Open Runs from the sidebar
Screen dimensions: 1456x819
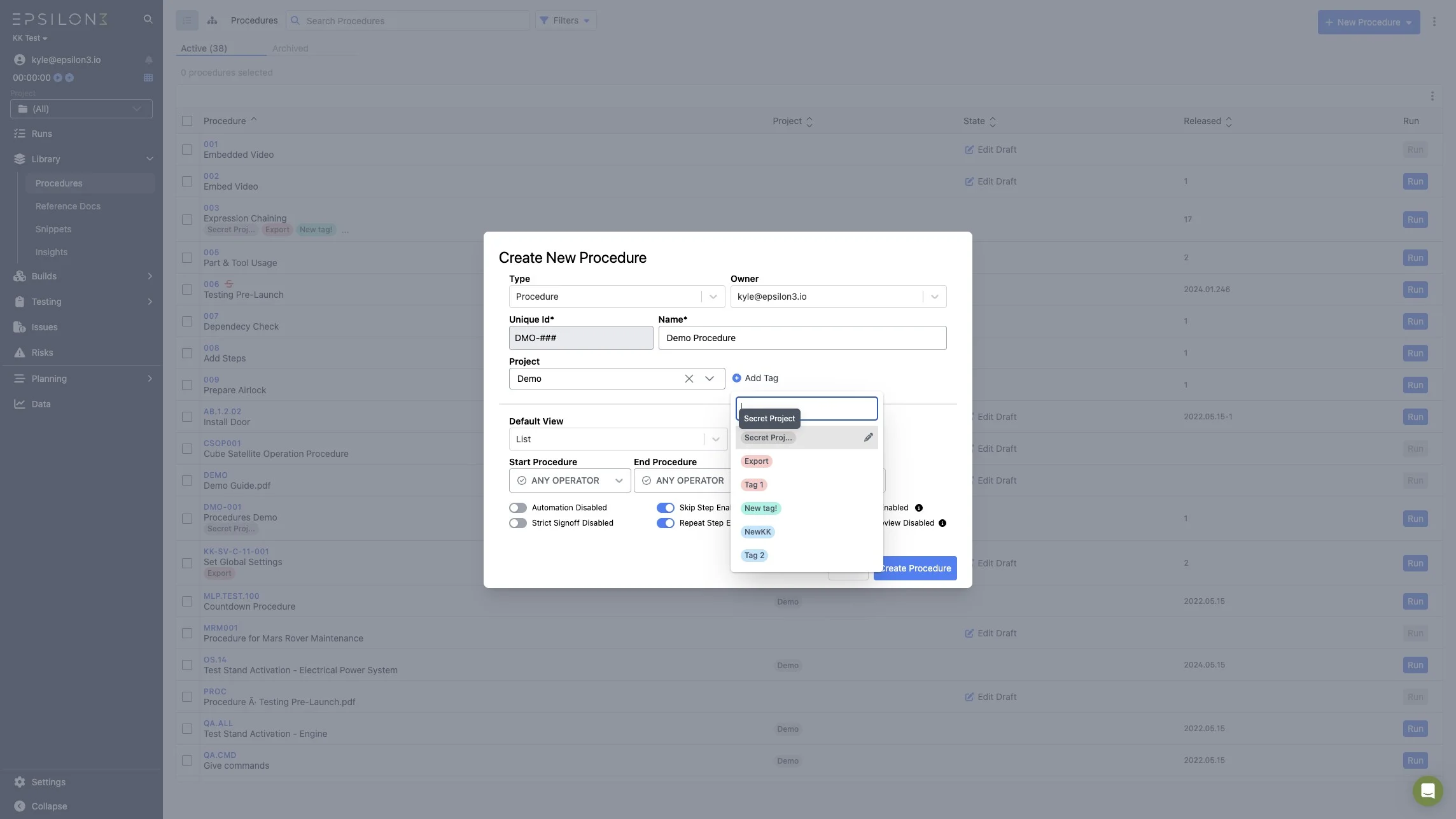pos(42,134)
